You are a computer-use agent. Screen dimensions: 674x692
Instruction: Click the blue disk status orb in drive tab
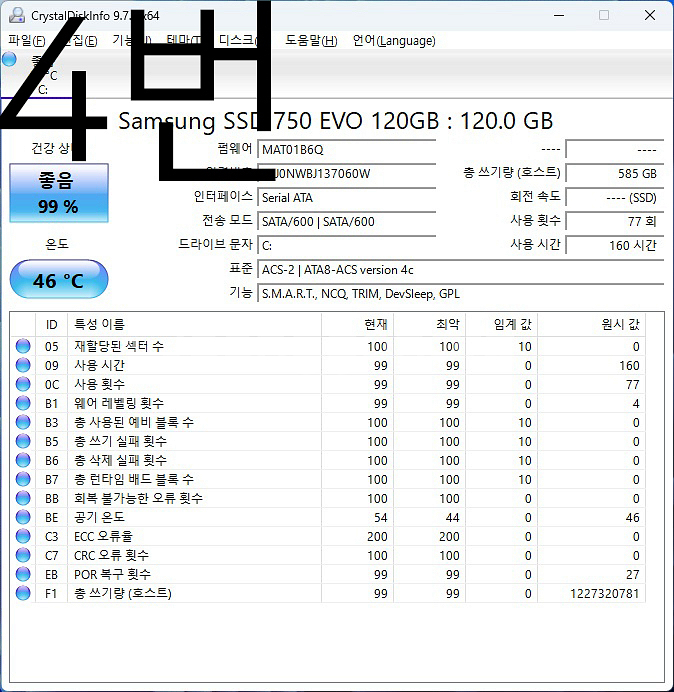[x=9, y=59]
